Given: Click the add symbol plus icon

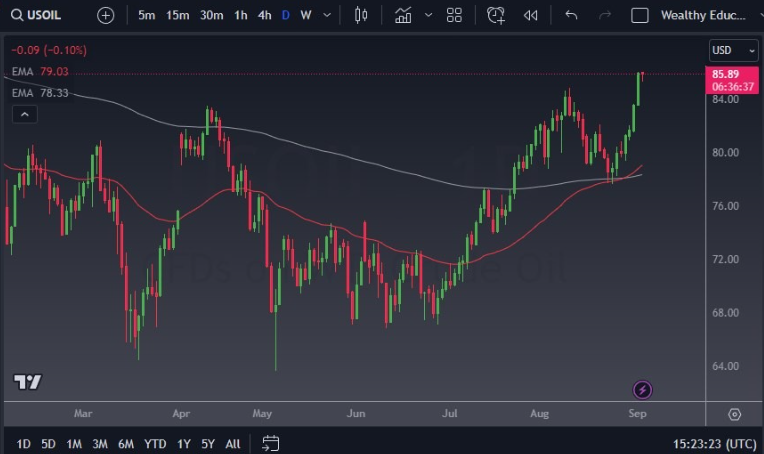Looking at the screenshot, I should pos(106,15).
